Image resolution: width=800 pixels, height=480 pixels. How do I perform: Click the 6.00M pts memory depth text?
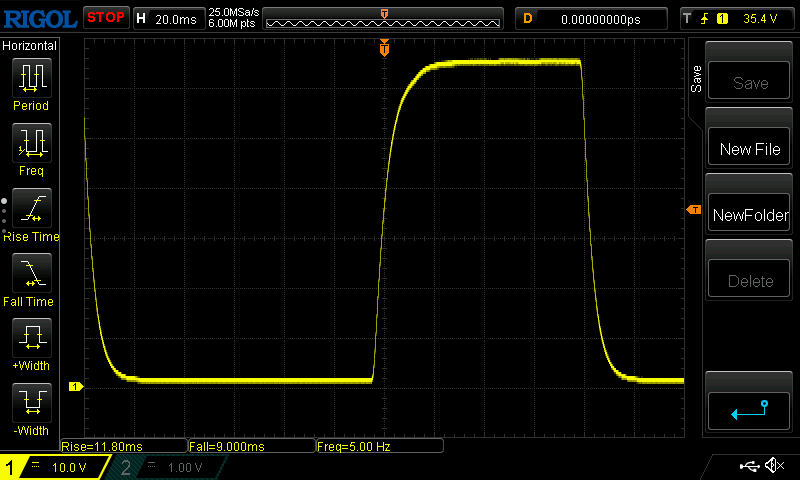click(x=232, y=24)
